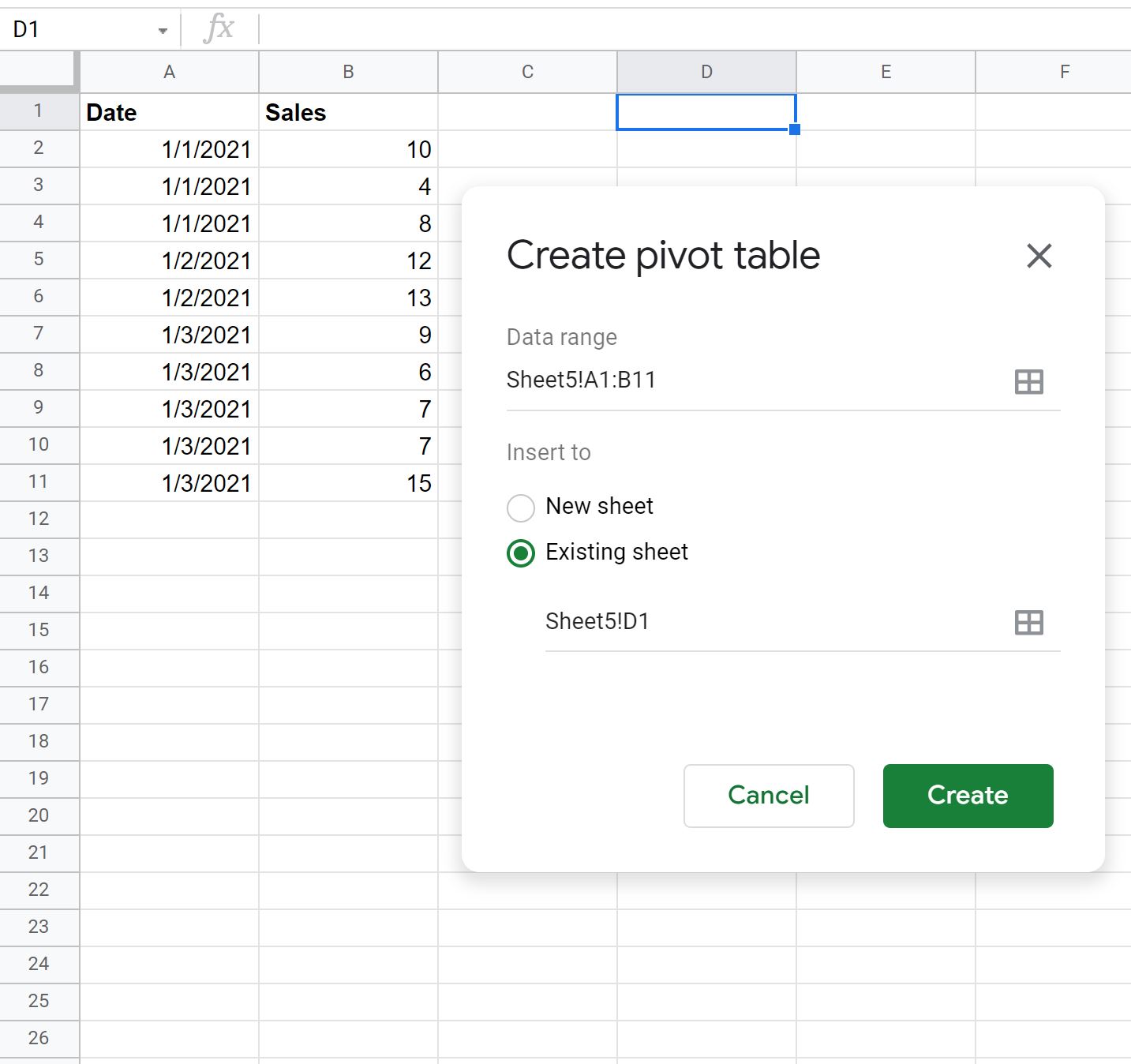This screenshot has width=1131, height=1064.
Task: Click the Sales cell containing 9
Action: click(348, 335)
